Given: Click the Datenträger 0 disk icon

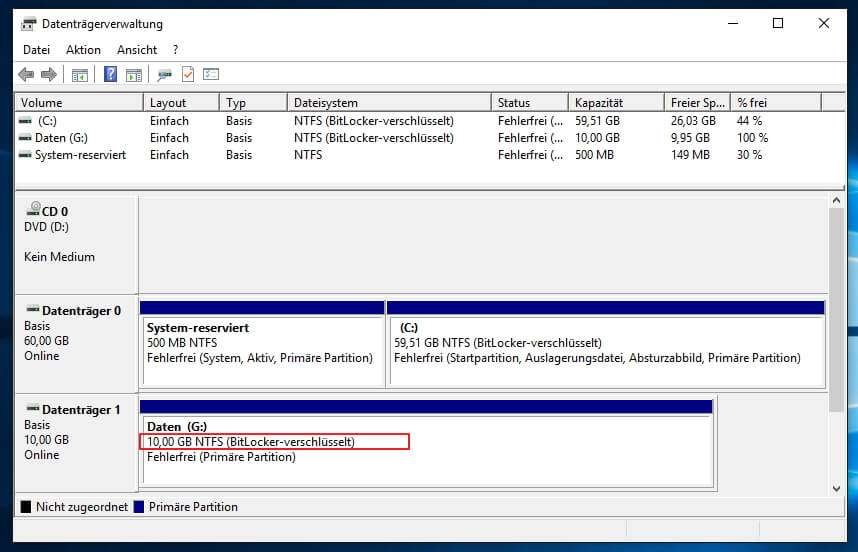Looking at the screenshot, I should tap(33, 310).
